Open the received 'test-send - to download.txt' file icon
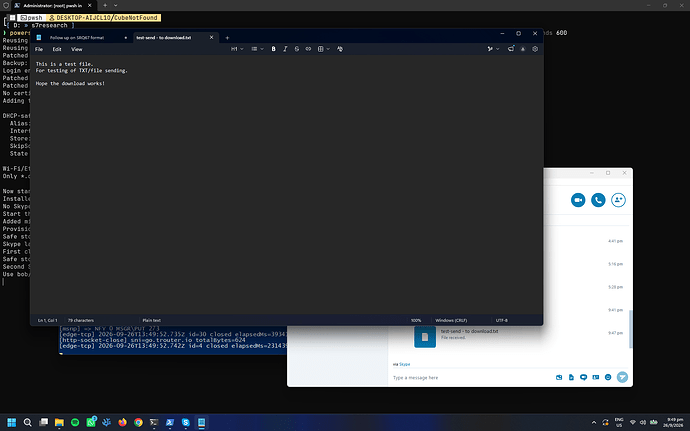The height and width of the screenshot is (431, 690). click(425, 337)
